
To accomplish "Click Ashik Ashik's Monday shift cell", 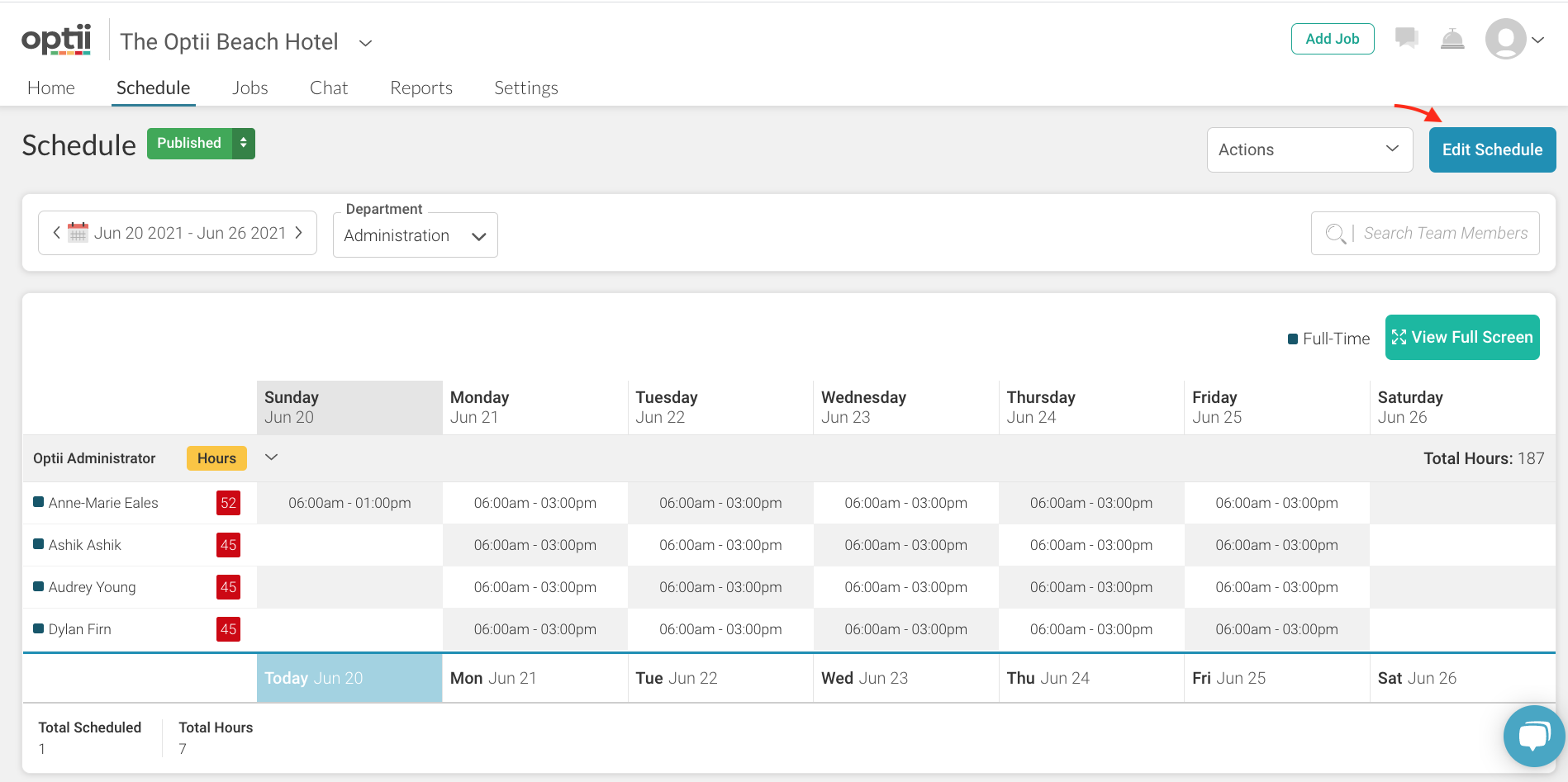I will (x=535, y=545).
